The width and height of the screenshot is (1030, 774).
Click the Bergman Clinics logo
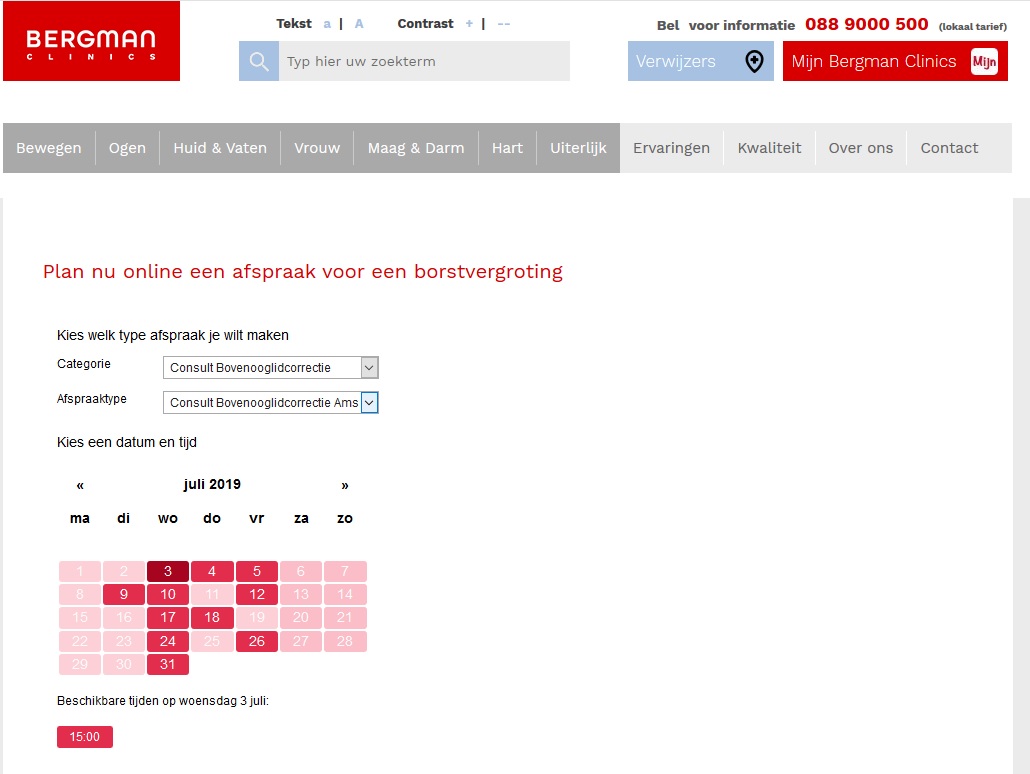coord(91,41)
